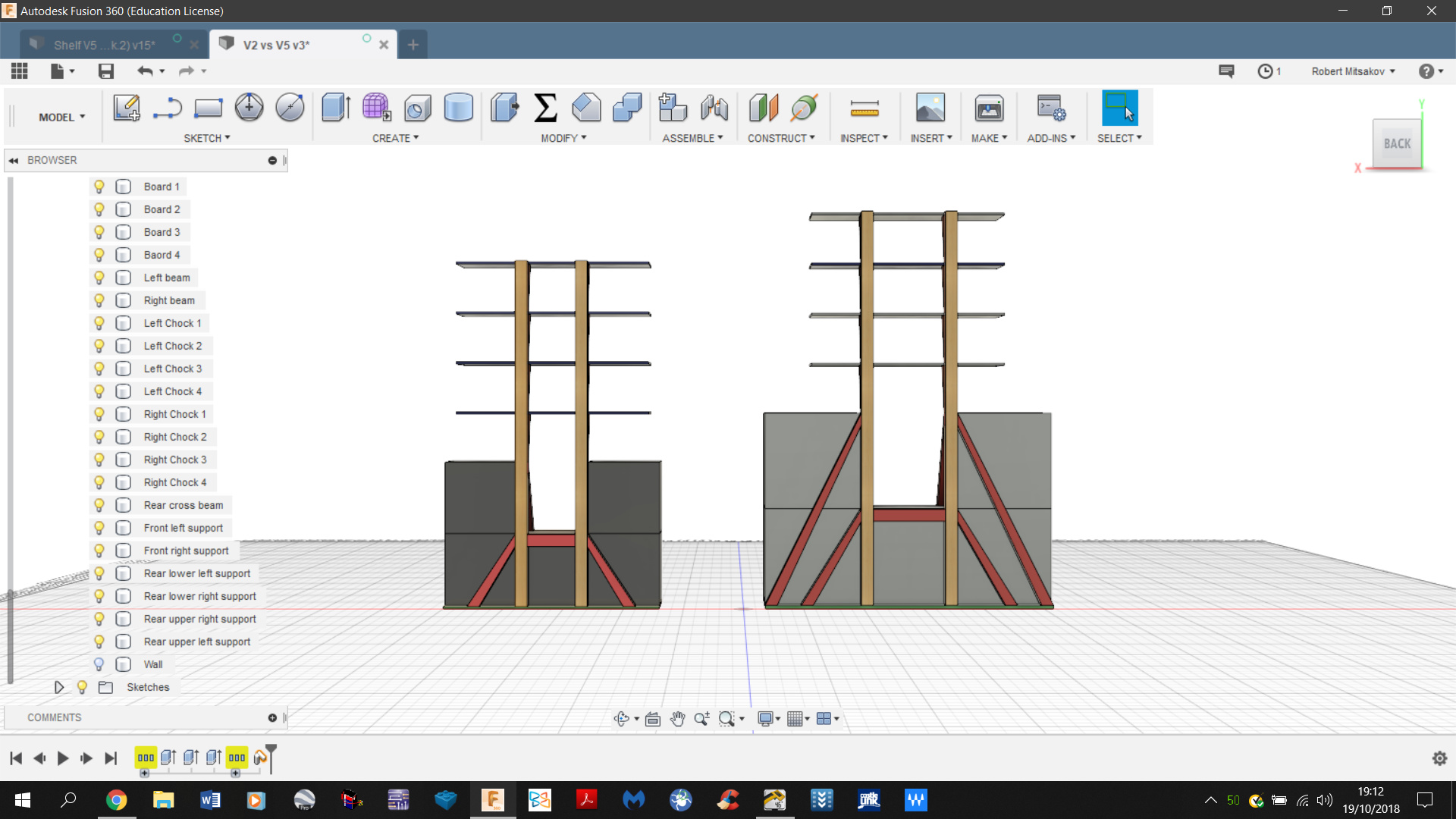Screen dimensions: 1456x819
Task: Choose the Rectangle sketch tool
Action: tap(208, 108)
